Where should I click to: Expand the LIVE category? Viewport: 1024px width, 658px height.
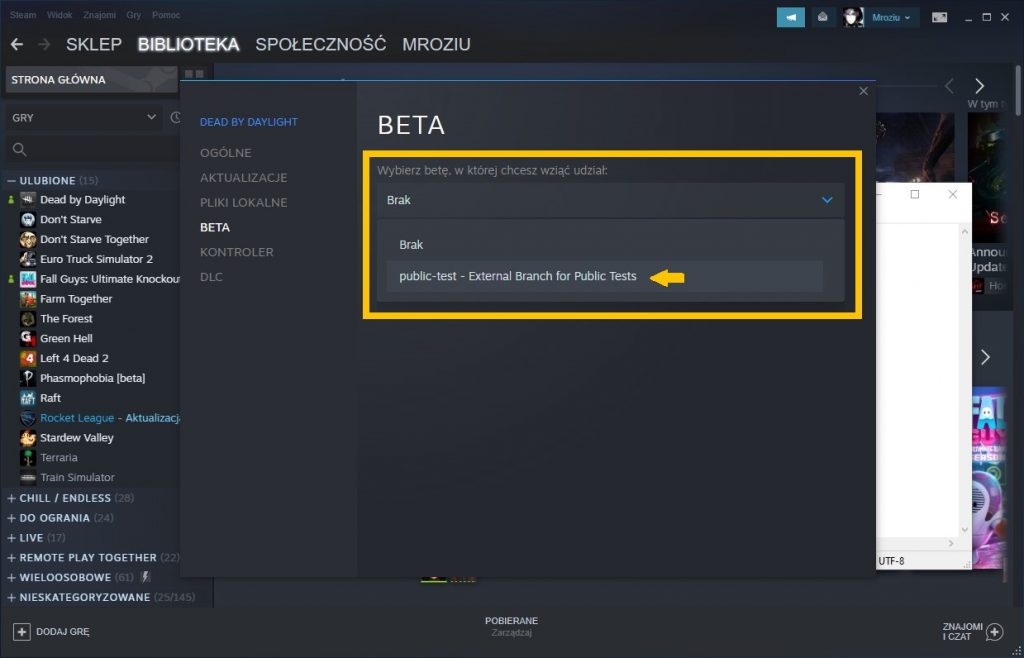11,538
